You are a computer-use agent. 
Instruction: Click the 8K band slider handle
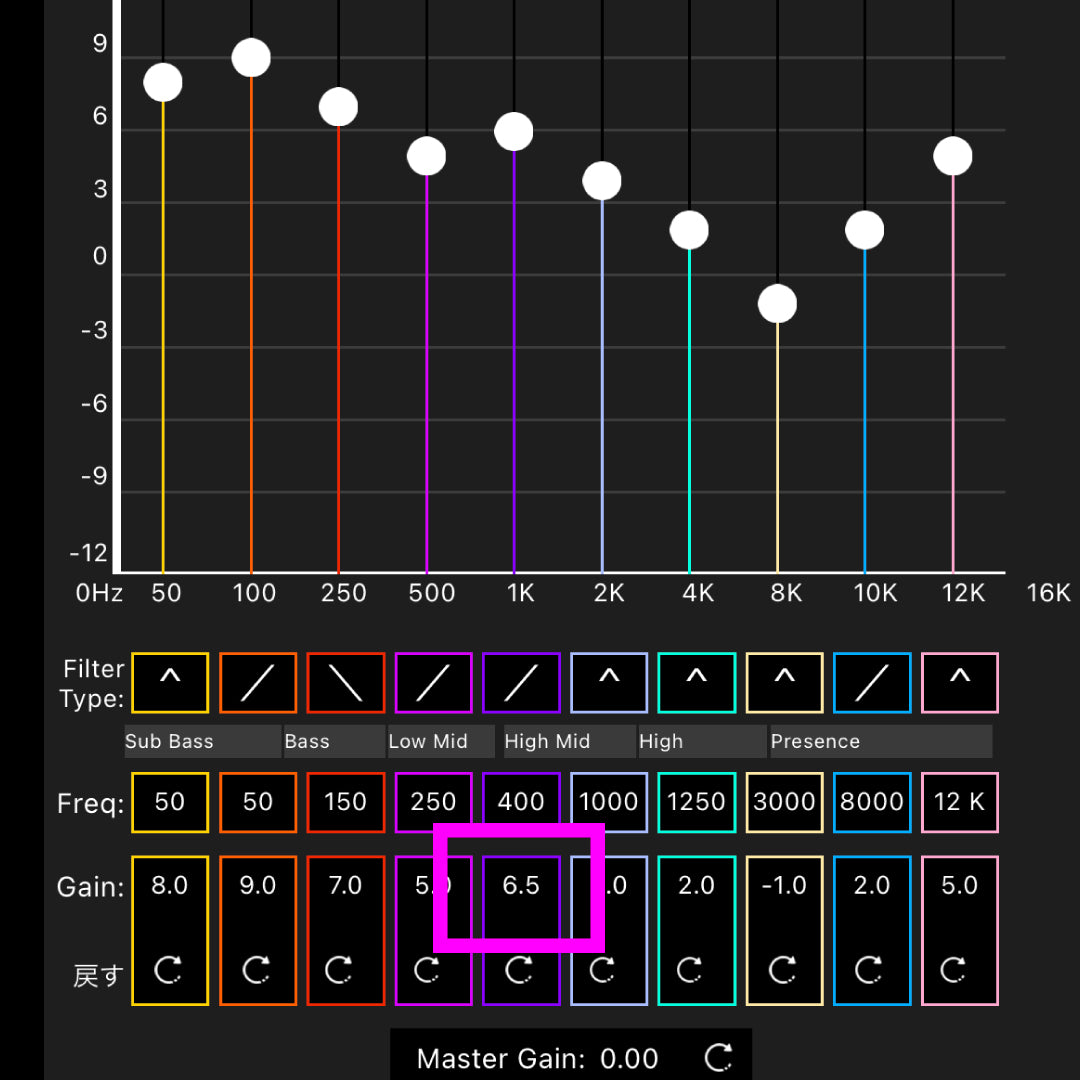(x=777, y=304)
